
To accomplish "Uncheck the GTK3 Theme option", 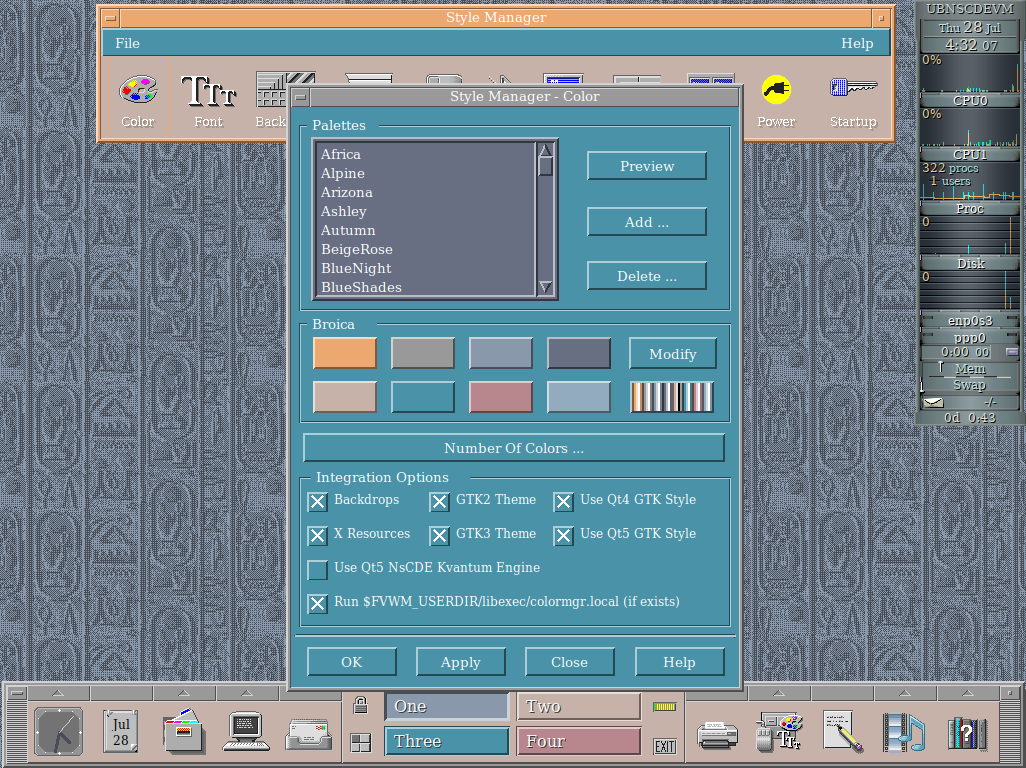I will click(438, 535).
